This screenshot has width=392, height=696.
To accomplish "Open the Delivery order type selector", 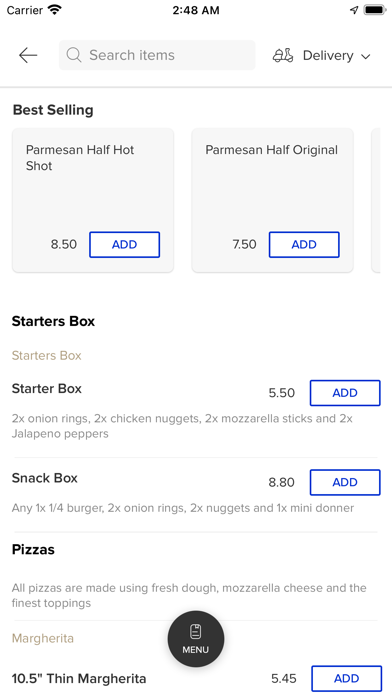I will click(322, 55).
